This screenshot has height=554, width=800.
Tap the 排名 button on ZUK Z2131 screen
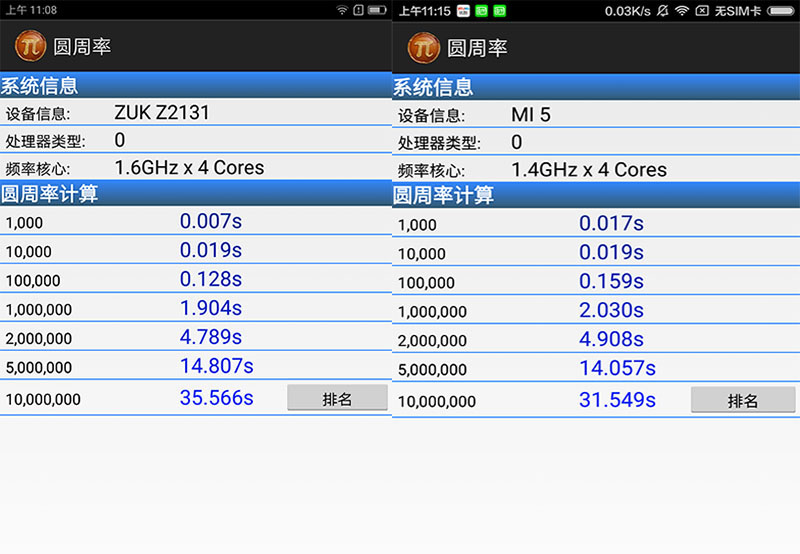coord(337,397)
